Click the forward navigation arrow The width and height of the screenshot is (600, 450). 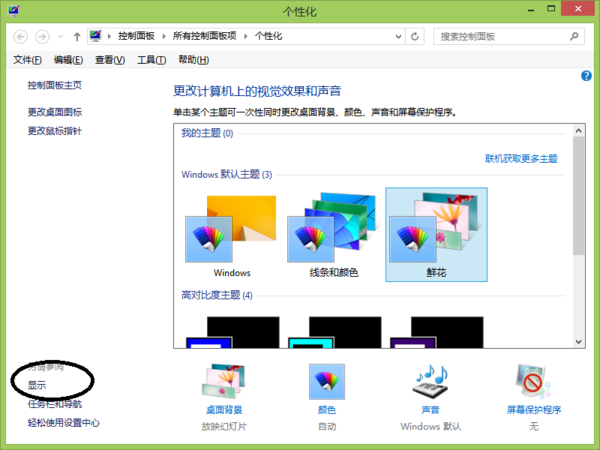point(42,37)
